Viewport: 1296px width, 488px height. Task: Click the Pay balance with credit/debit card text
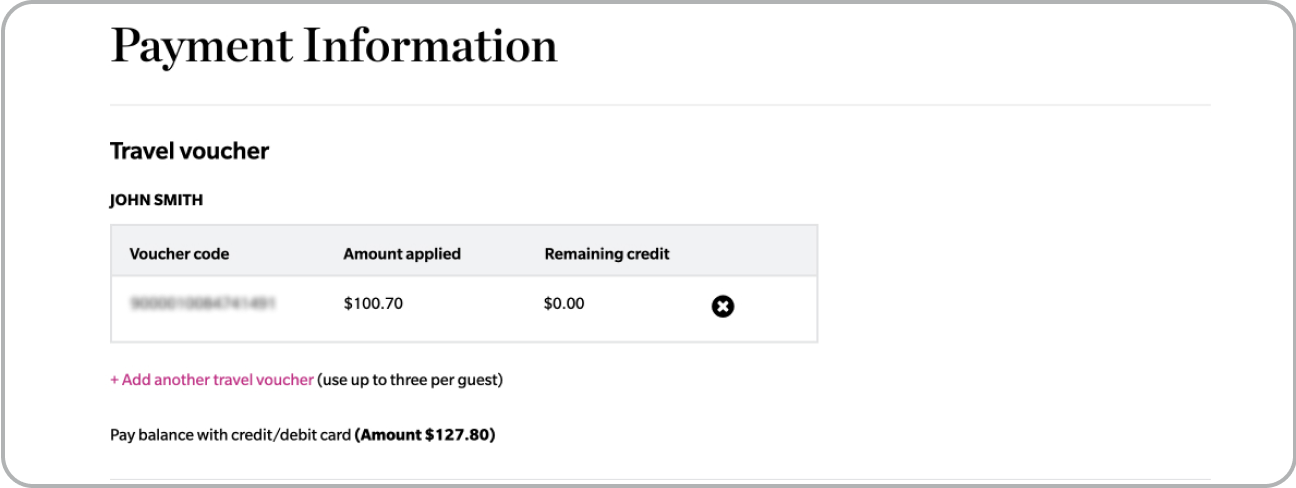(x=230, y=435)
